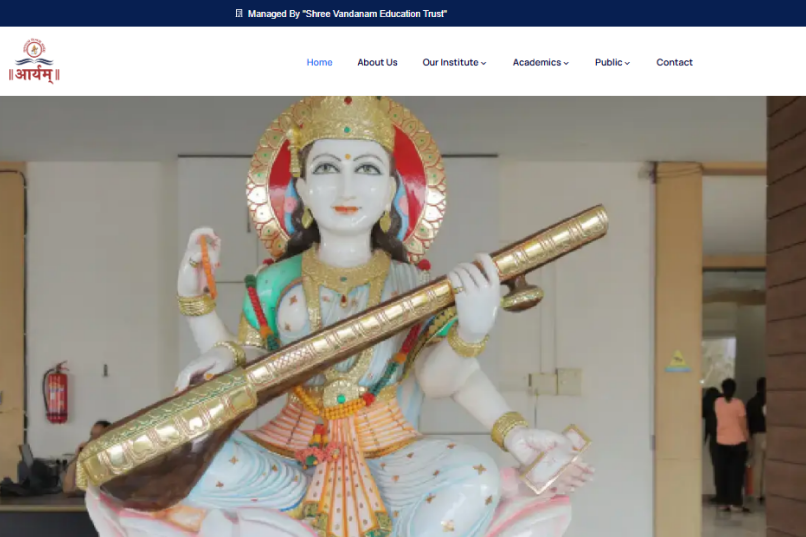Click the arrow icon next to Academics
Image resolution: width=806 pixels, height=537 pixels.
[566, 63]
